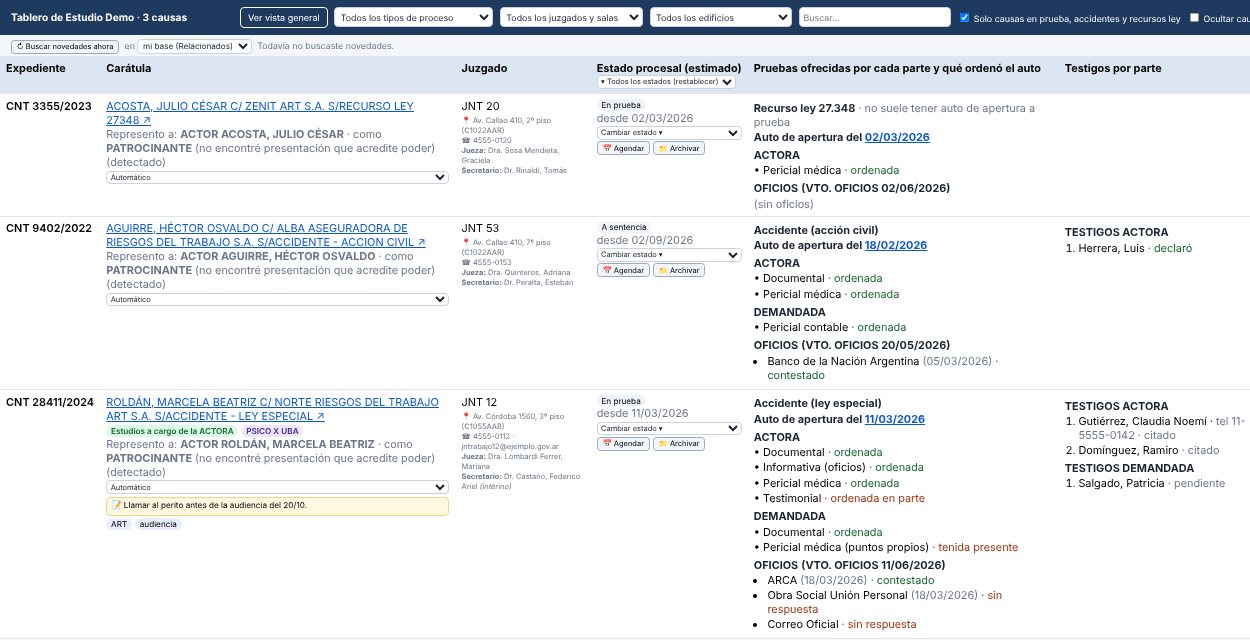The width and height of the screenshot is (1250, 640).
Task: Open the auto de apertura link dated 02/03/2026
Action: point(897,137)
